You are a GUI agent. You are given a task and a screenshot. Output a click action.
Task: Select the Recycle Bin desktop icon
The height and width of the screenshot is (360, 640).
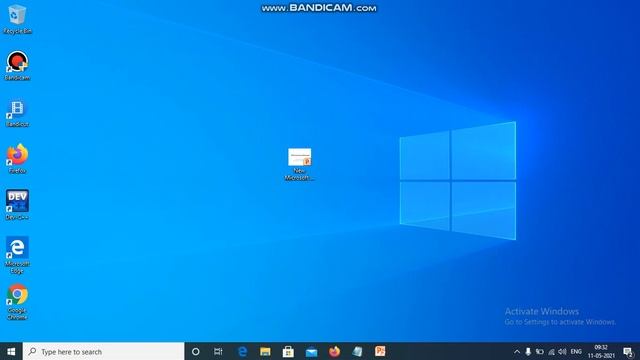[x=17, y=19]
